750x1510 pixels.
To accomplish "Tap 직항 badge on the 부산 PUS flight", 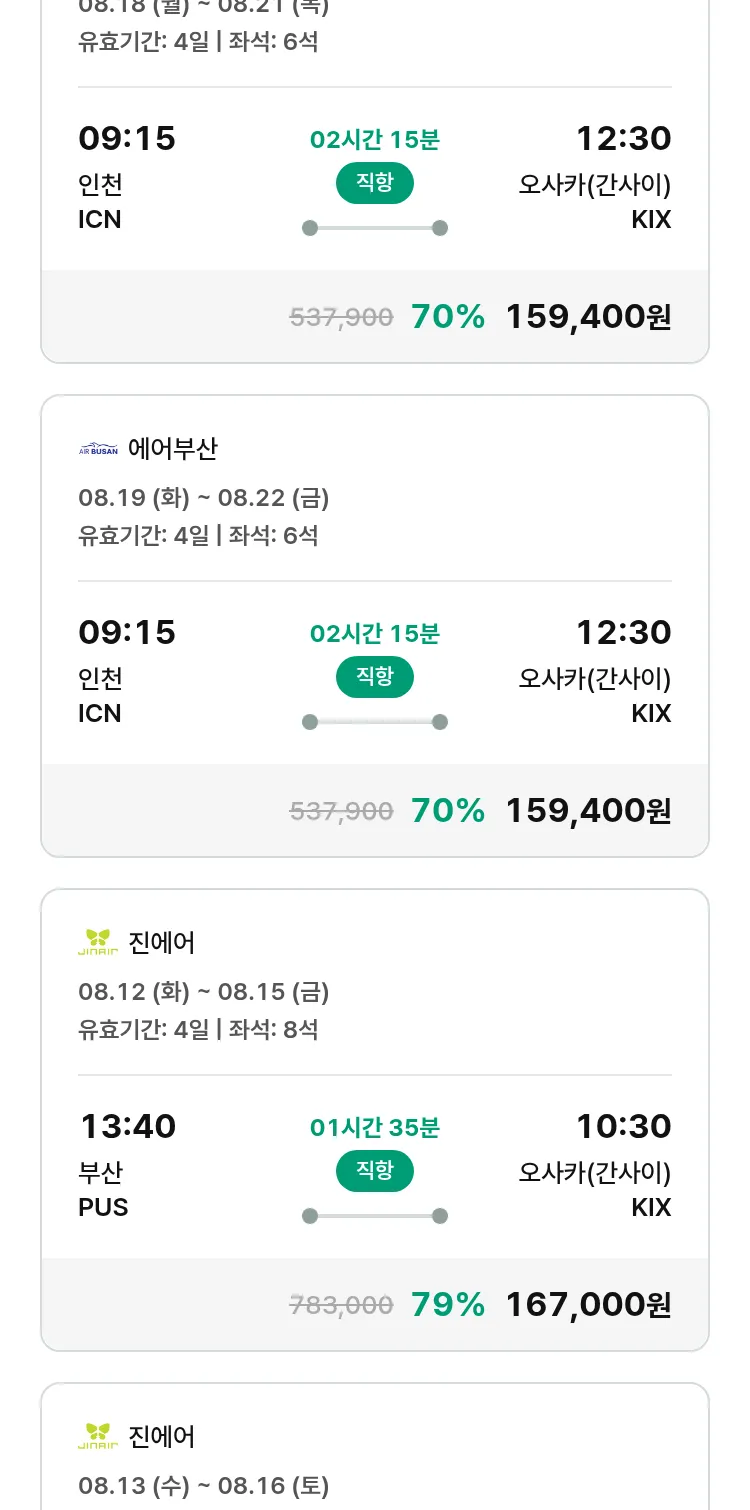I will (375, 1171).
